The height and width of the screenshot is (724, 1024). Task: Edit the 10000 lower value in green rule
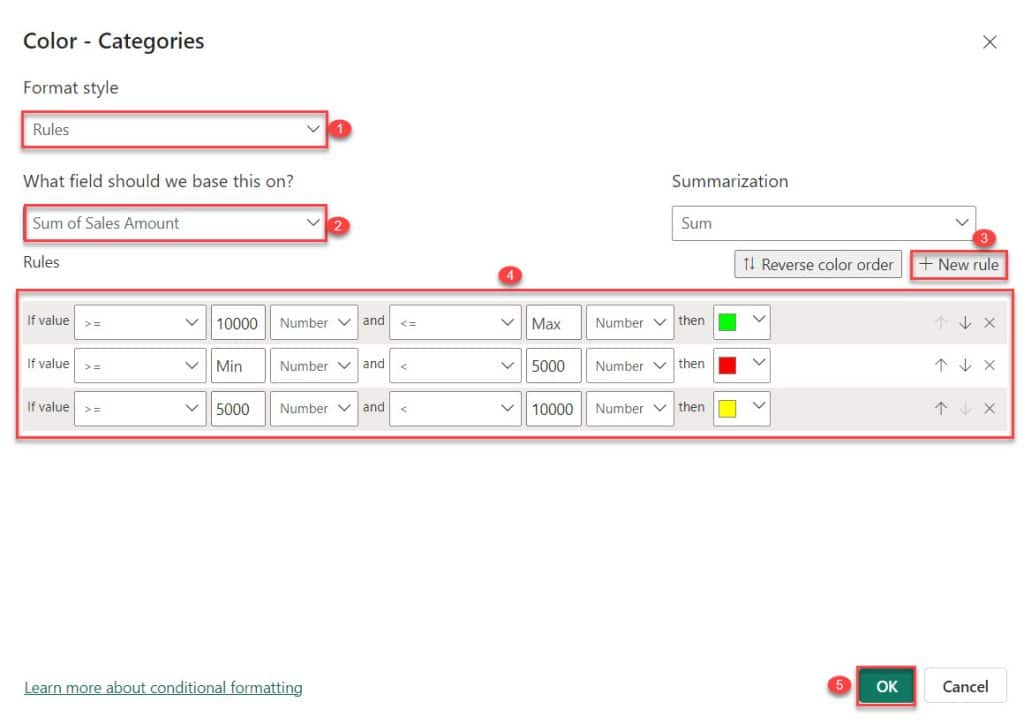point(238,323)
